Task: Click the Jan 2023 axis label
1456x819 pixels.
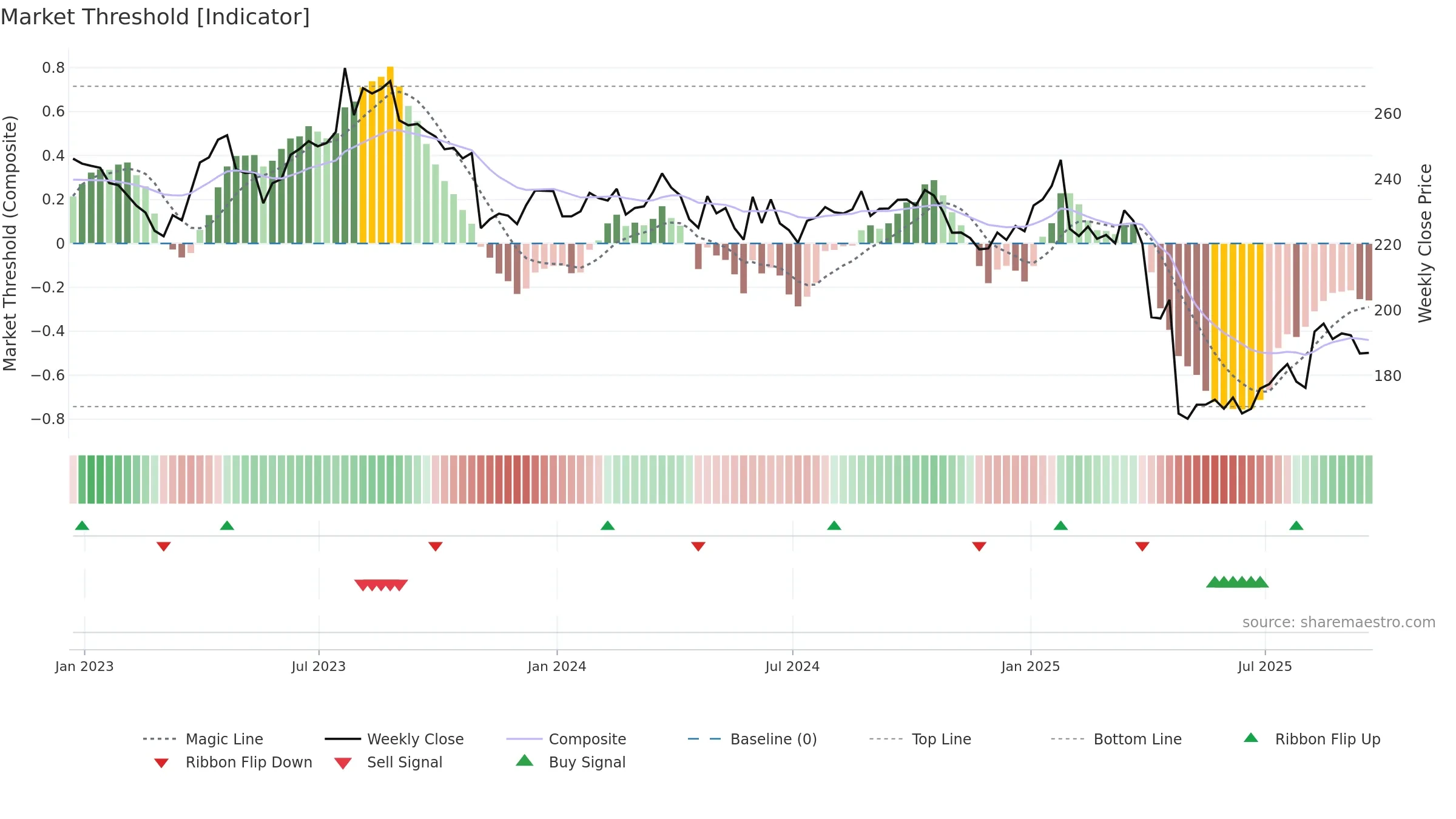Action: pos(84,667)
